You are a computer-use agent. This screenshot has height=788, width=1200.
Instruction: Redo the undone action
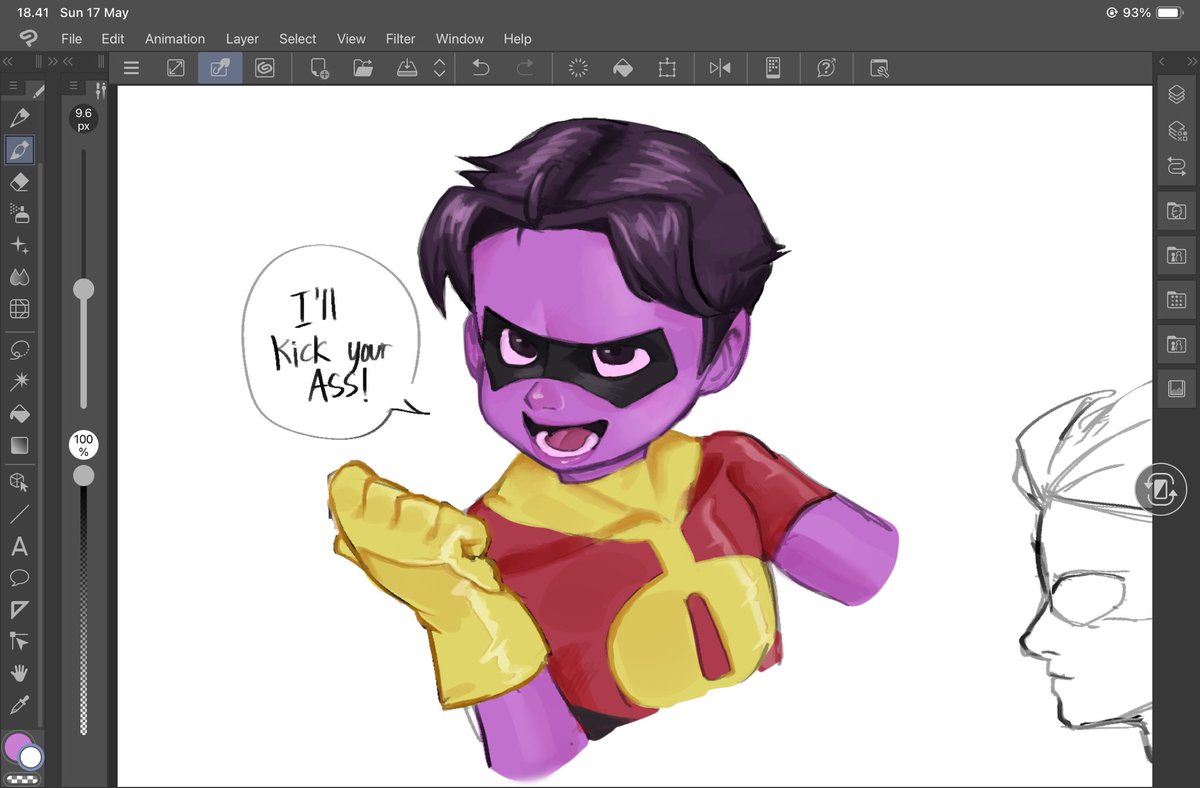(525, 68)
